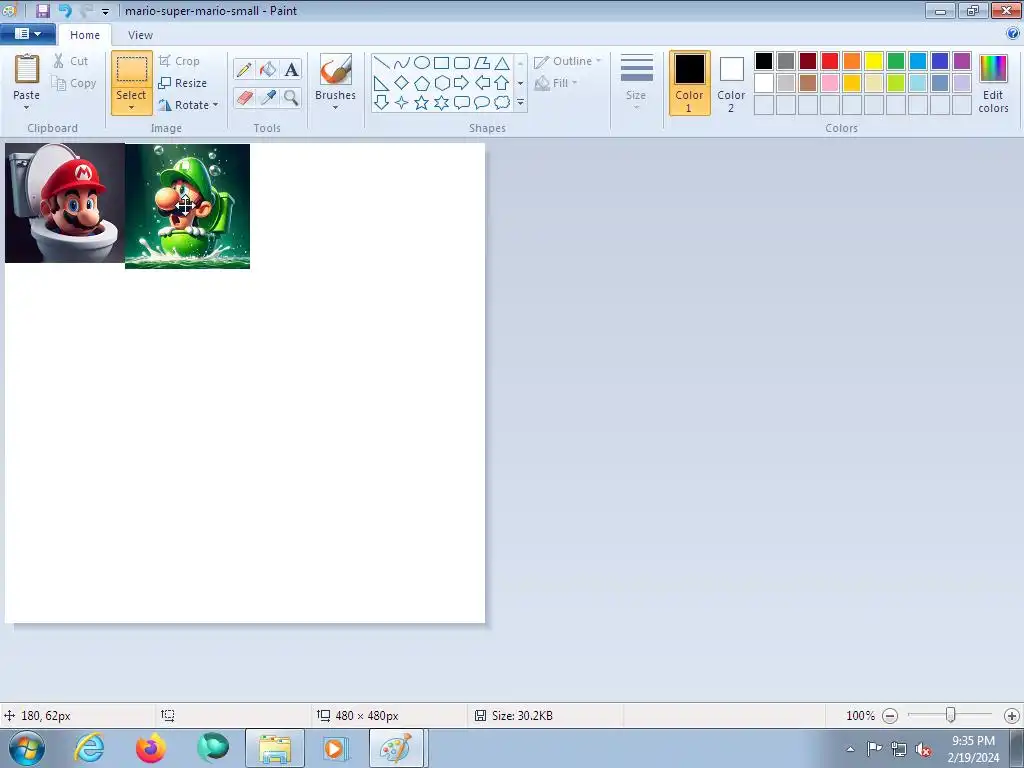Viewport: 1024px width, 768px height.
Task: Select the Down arrow shape
Action: click(381, 103)
